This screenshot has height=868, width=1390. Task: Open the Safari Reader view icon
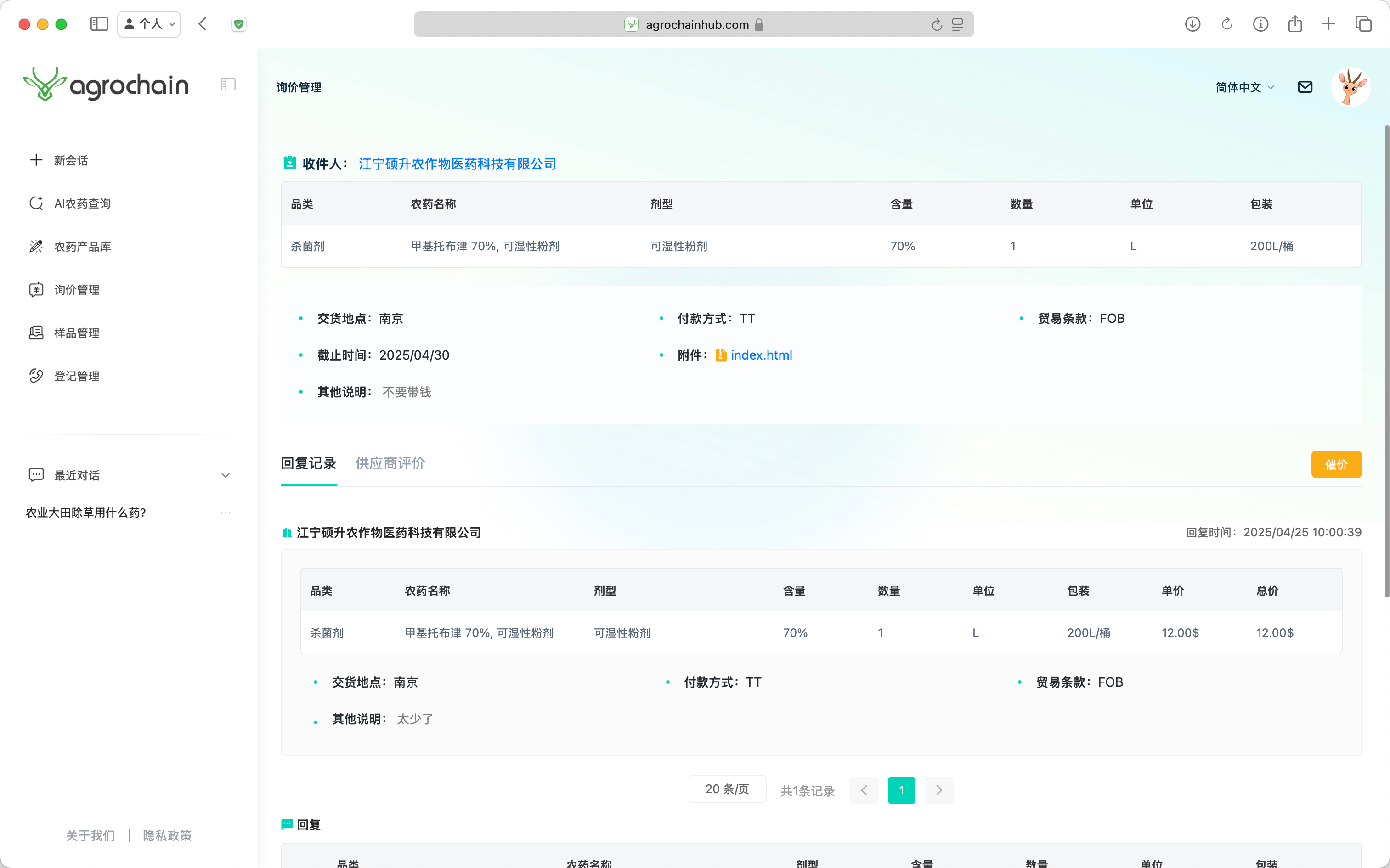point(957,25)
